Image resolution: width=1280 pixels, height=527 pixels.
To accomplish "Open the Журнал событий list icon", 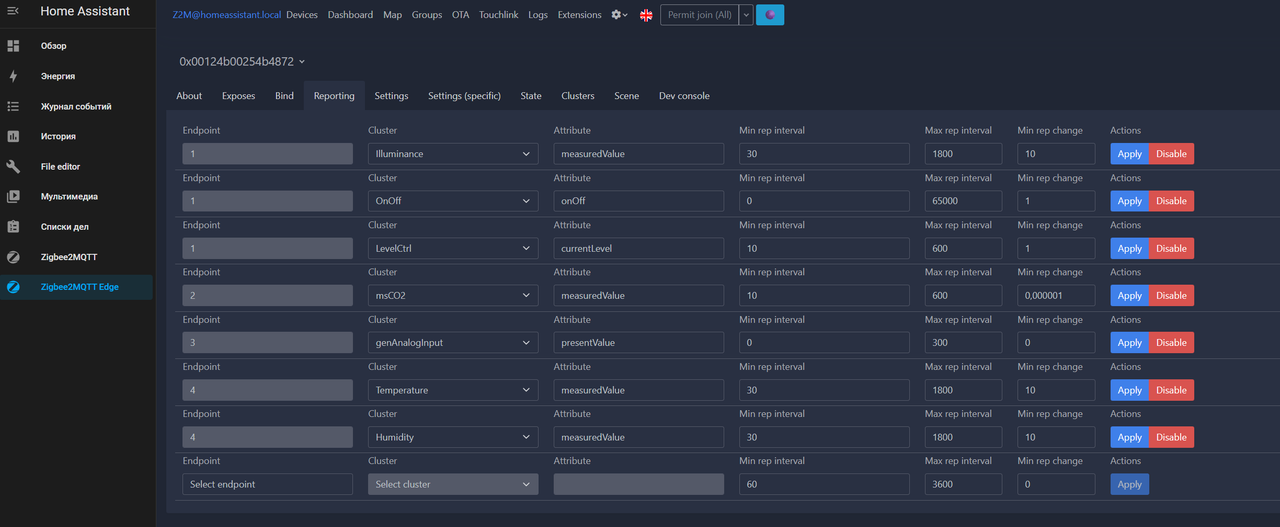I will (x=13, y=106).
